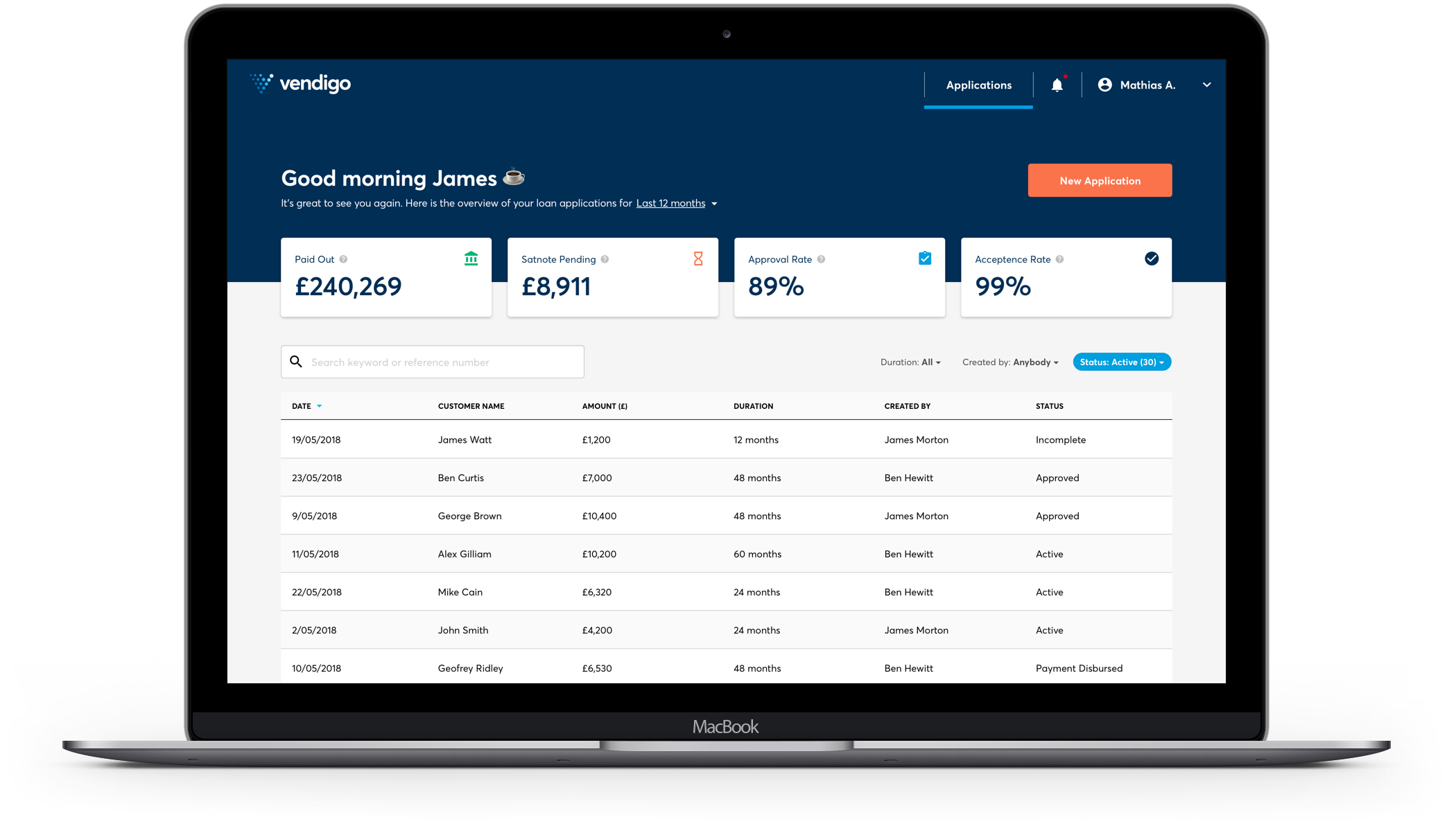The image size is (1456, 826).
Task: Click the 23/05/2018 date cell
Action: point(317,477)
